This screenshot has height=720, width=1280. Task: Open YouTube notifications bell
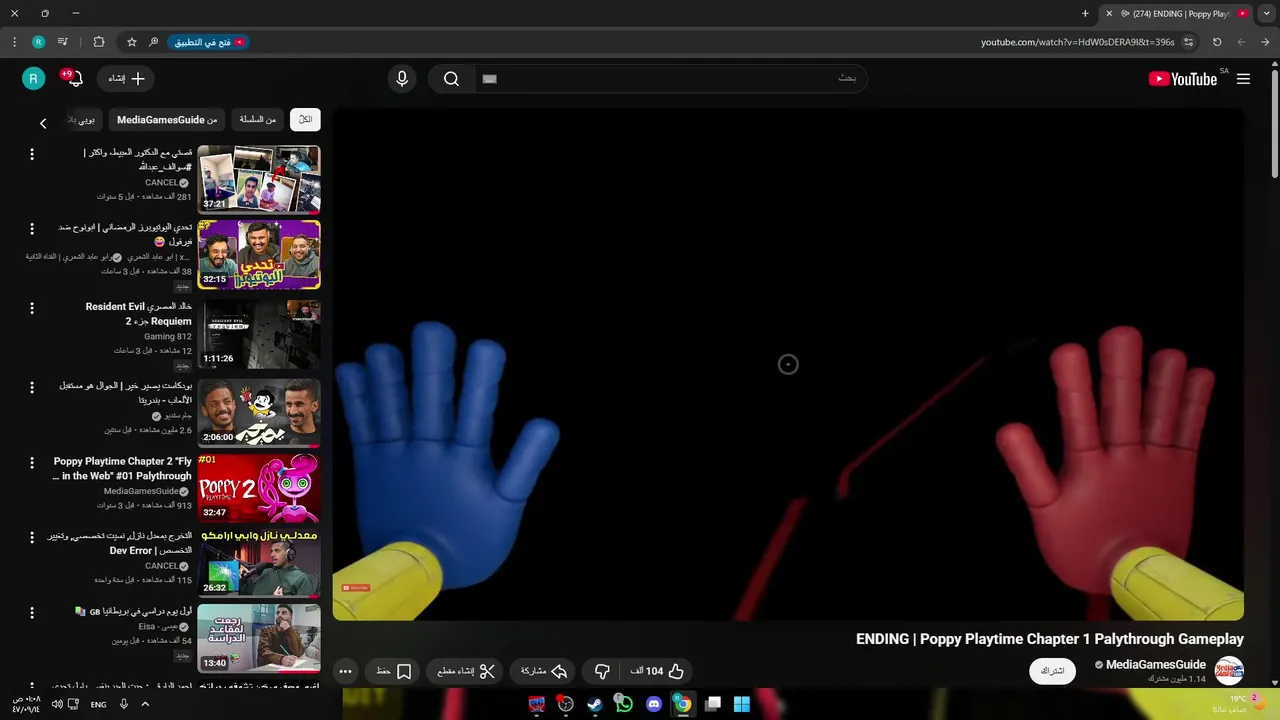[73, 78]
